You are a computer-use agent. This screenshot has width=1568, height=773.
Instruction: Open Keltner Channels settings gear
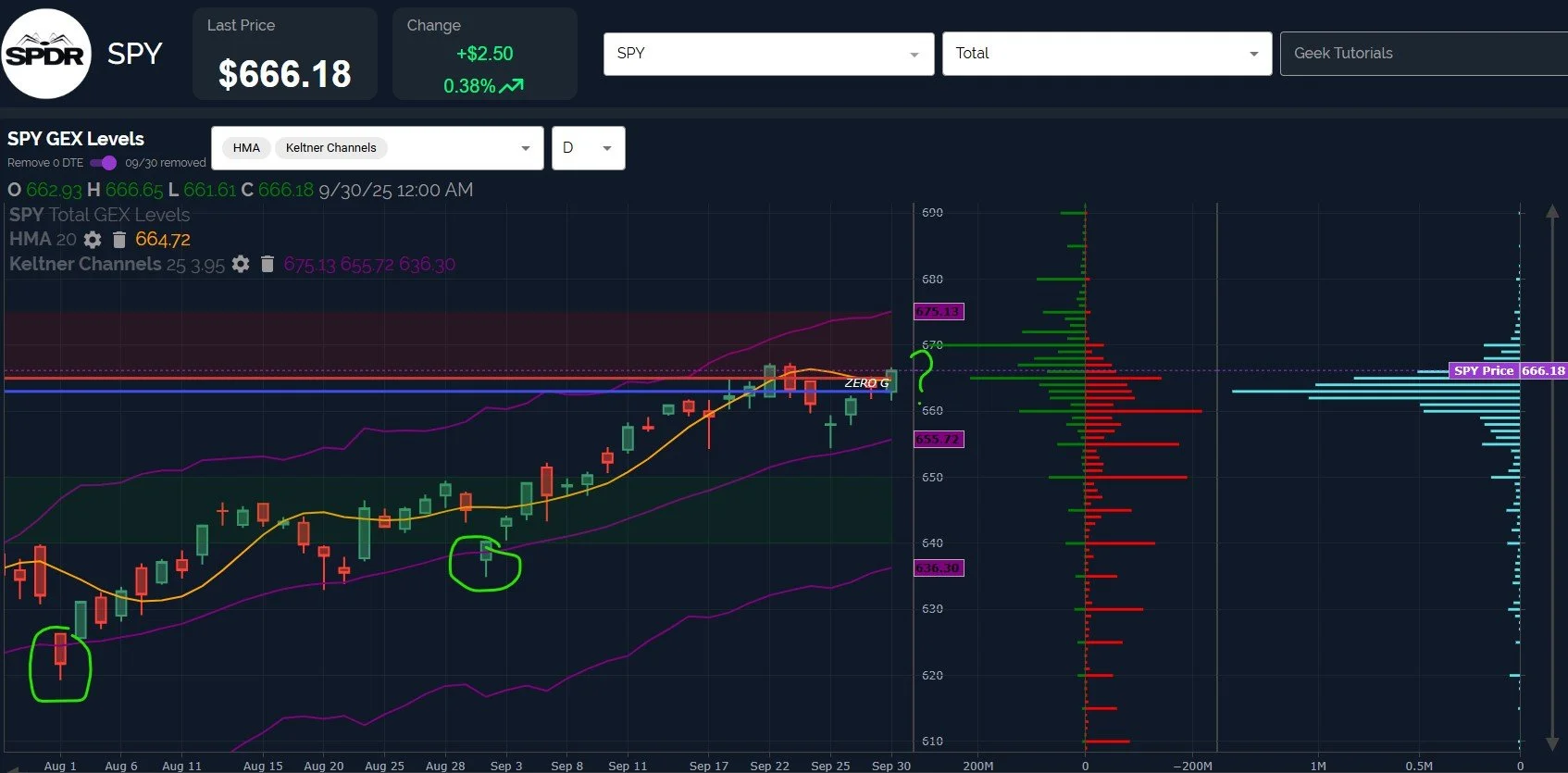(x=241, y=264)
